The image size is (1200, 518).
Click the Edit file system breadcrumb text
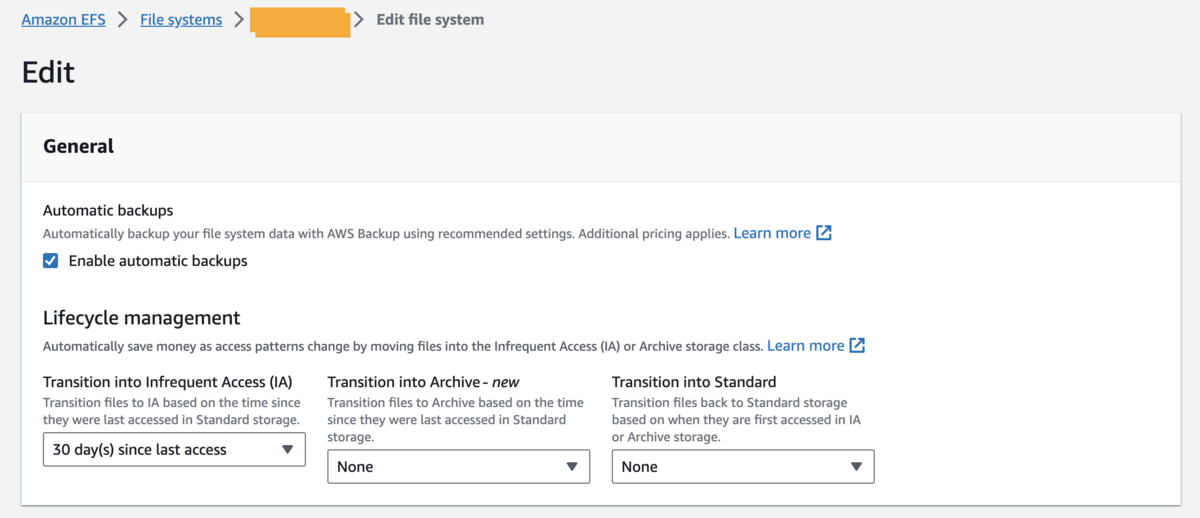[x=430, y=19]
